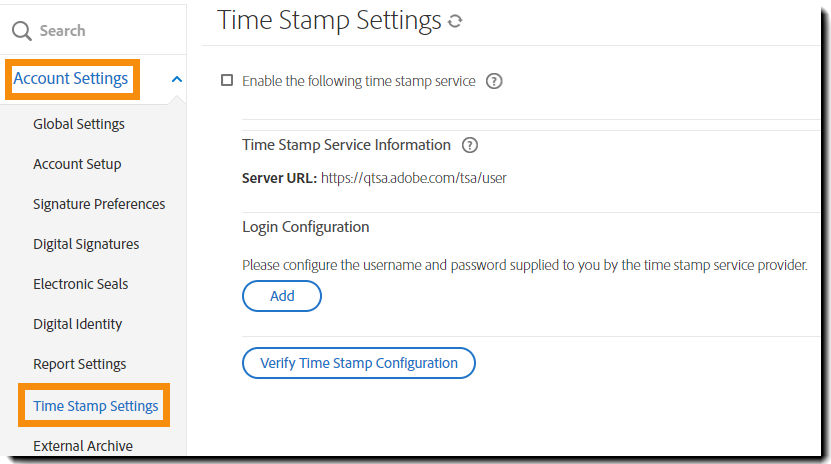Go to Global Settings
Viewport: 831px width, 464px height.
point(79,124)
